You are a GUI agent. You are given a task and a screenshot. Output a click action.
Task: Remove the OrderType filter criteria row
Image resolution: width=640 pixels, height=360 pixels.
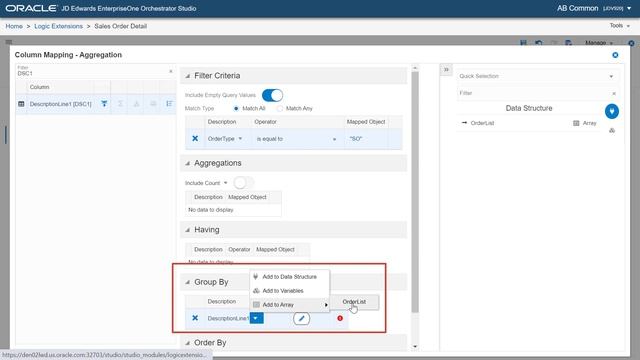(195, 138)
